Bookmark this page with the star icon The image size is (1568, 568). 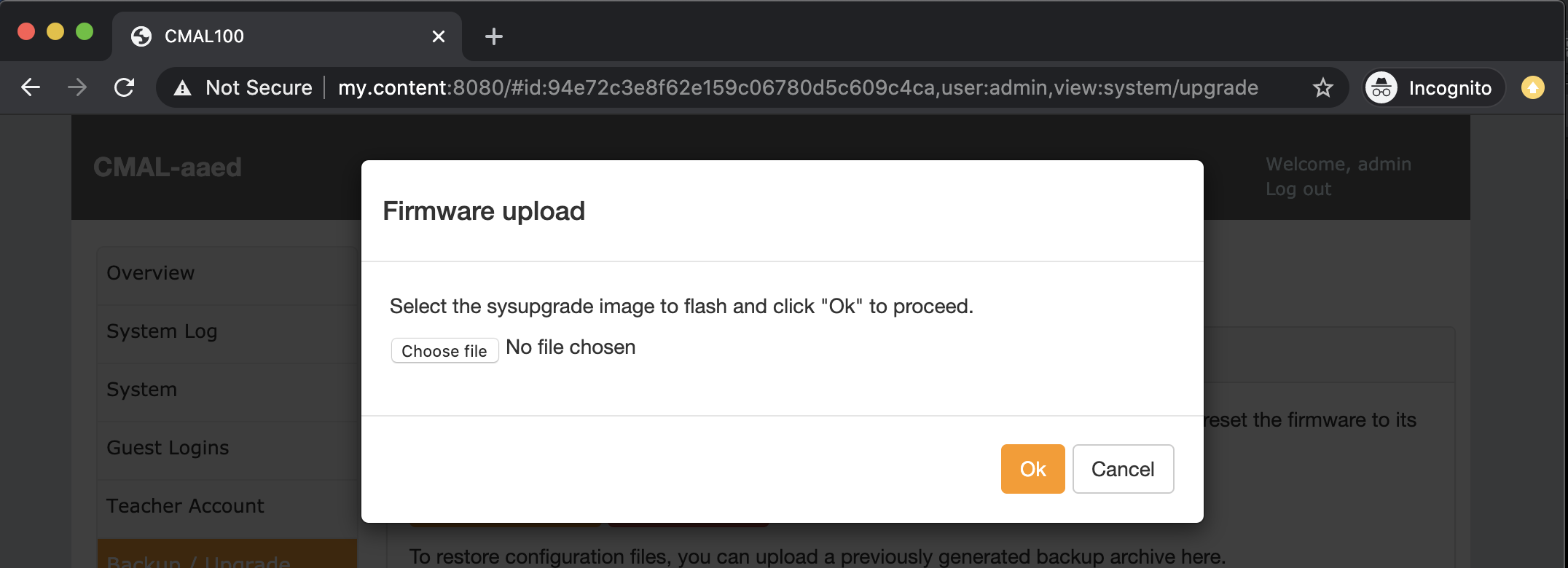pos(1322,88)
